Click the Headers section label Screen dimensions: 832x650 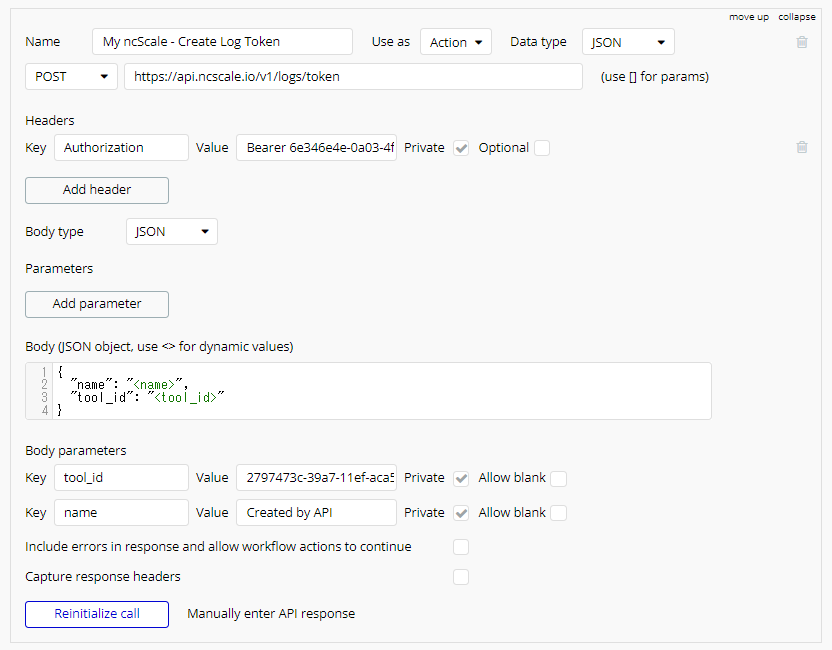pos(50,120)
